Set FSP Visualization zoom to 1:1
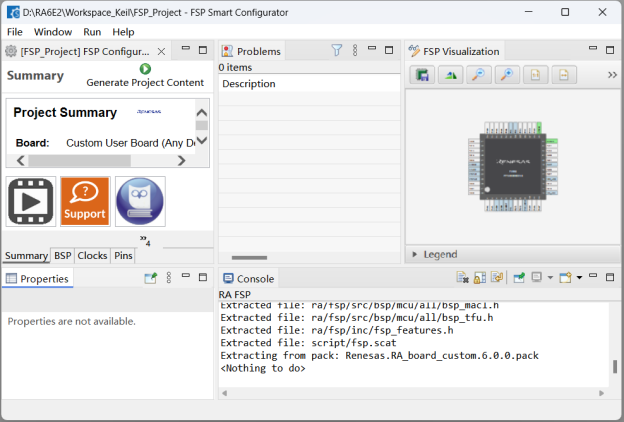624x422 pixels. [536, 75]
